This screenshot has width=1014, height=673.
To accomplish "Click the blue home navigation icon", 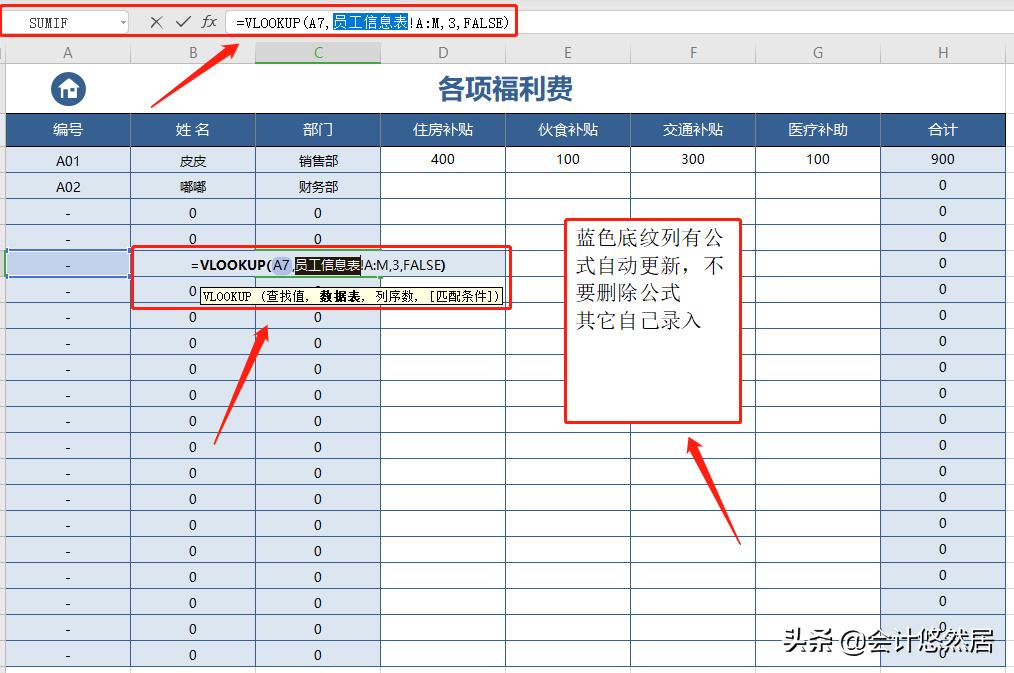I will pos(67,88).
